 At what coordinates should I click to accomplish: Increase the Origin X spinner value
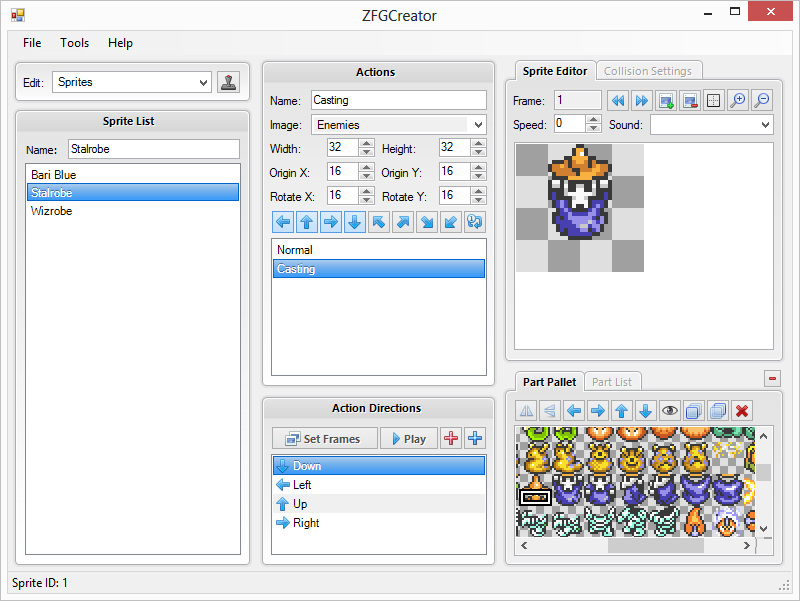[x=366, y=167]
